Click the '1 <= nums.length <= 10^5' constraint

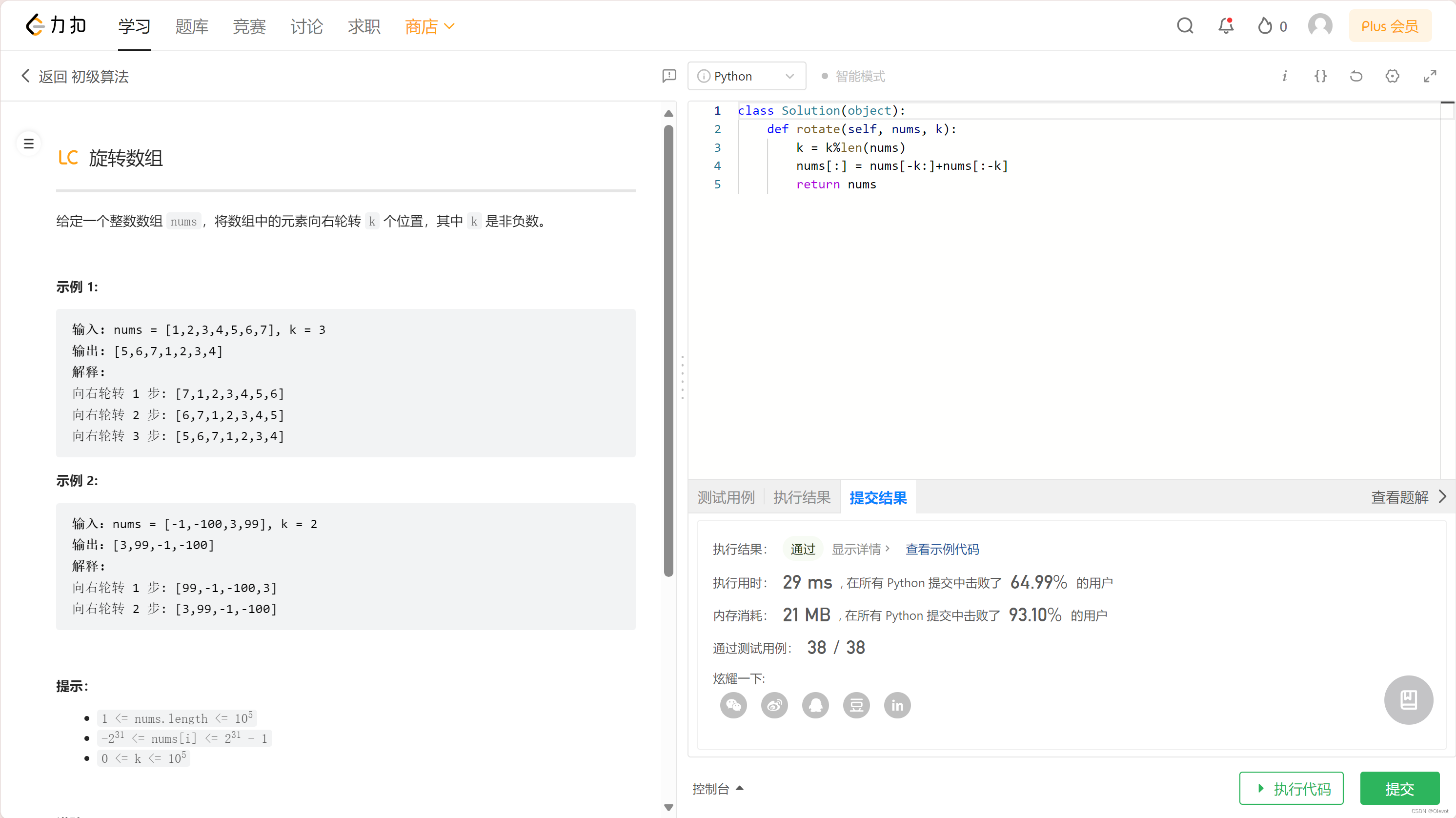coord(177,718)
